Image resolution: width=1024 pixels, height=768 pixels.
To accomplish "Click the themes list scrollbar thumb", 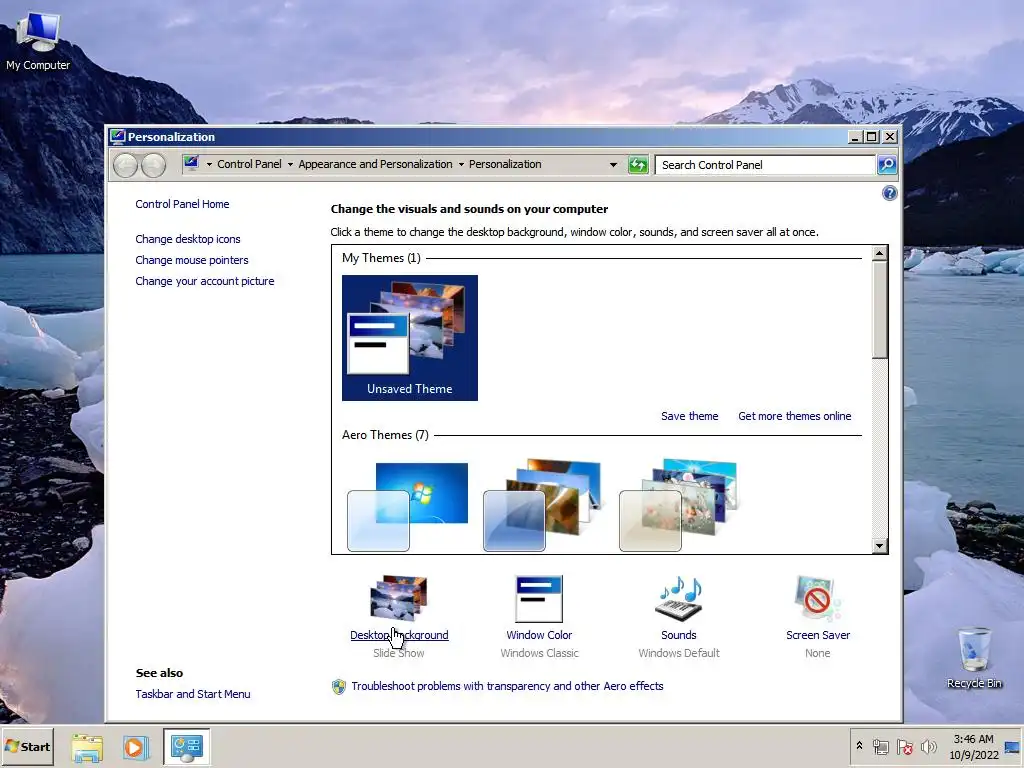I will click(880, 310).
